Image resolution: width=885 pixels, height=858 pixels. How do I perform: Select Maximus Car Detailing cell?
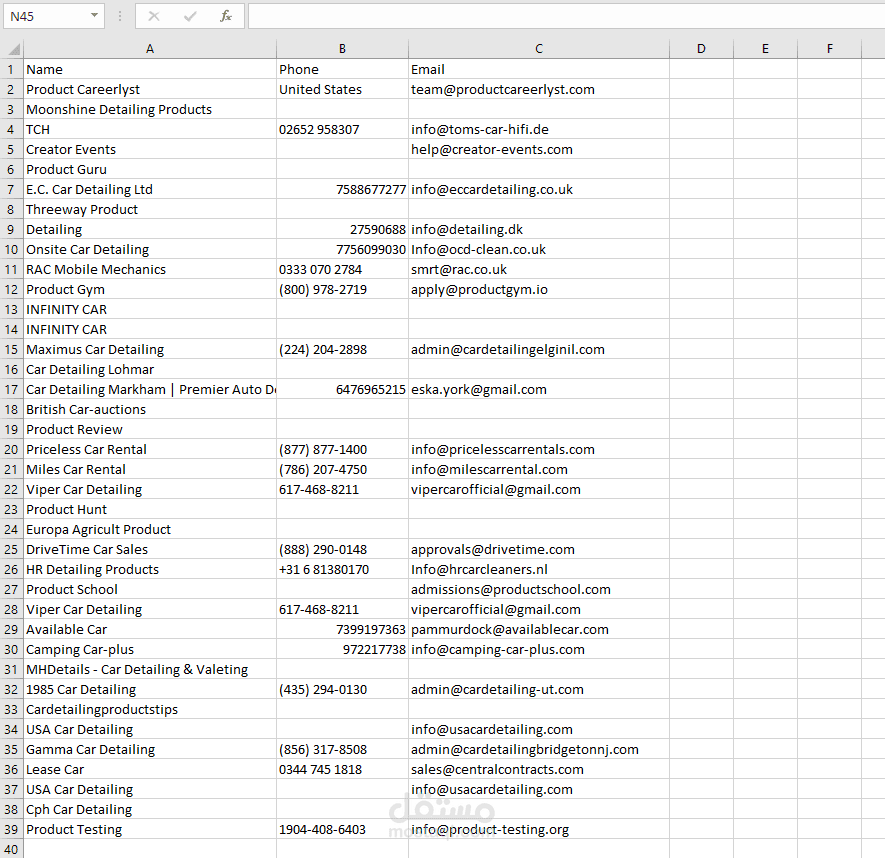click(x=150, y=349)
